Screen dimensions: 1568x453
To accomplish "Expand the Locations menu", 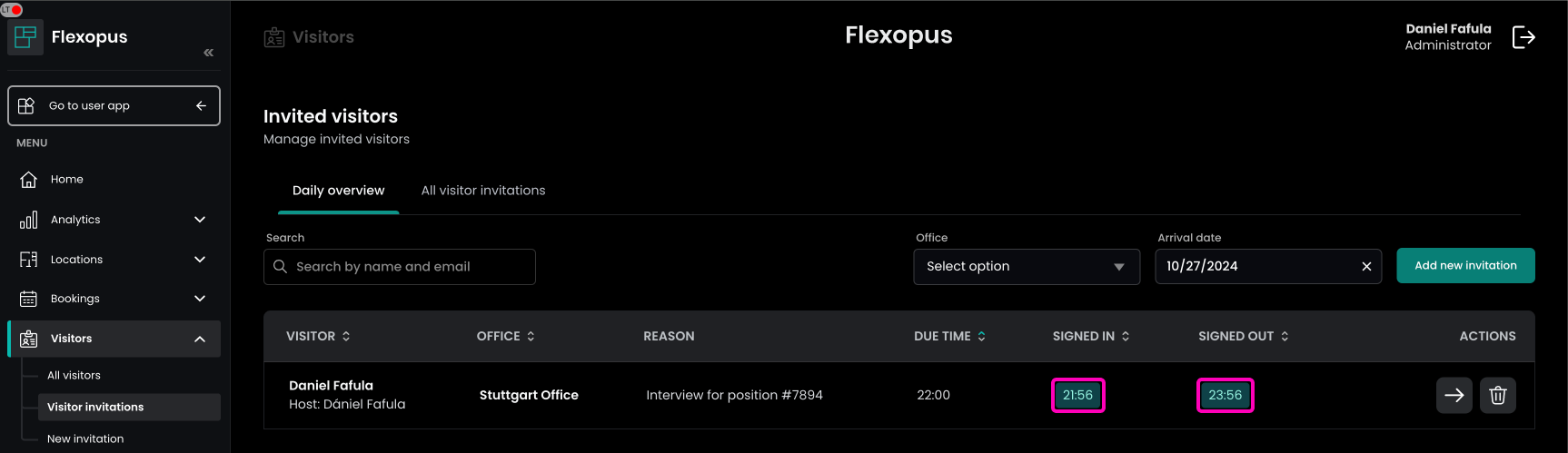I will tap(200, 260).
